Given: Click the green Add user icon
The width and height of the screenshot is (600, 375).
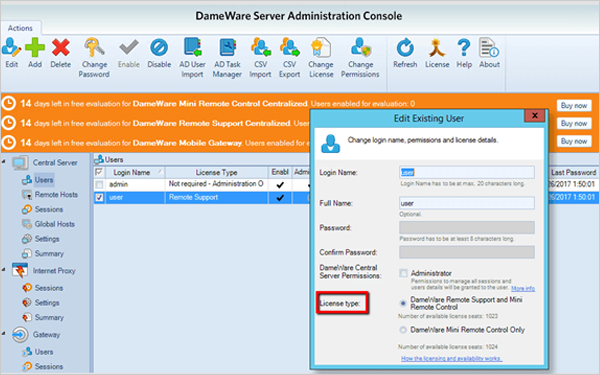Looking at the screenshot, I should pyautogui.click(x=35, y=53).
